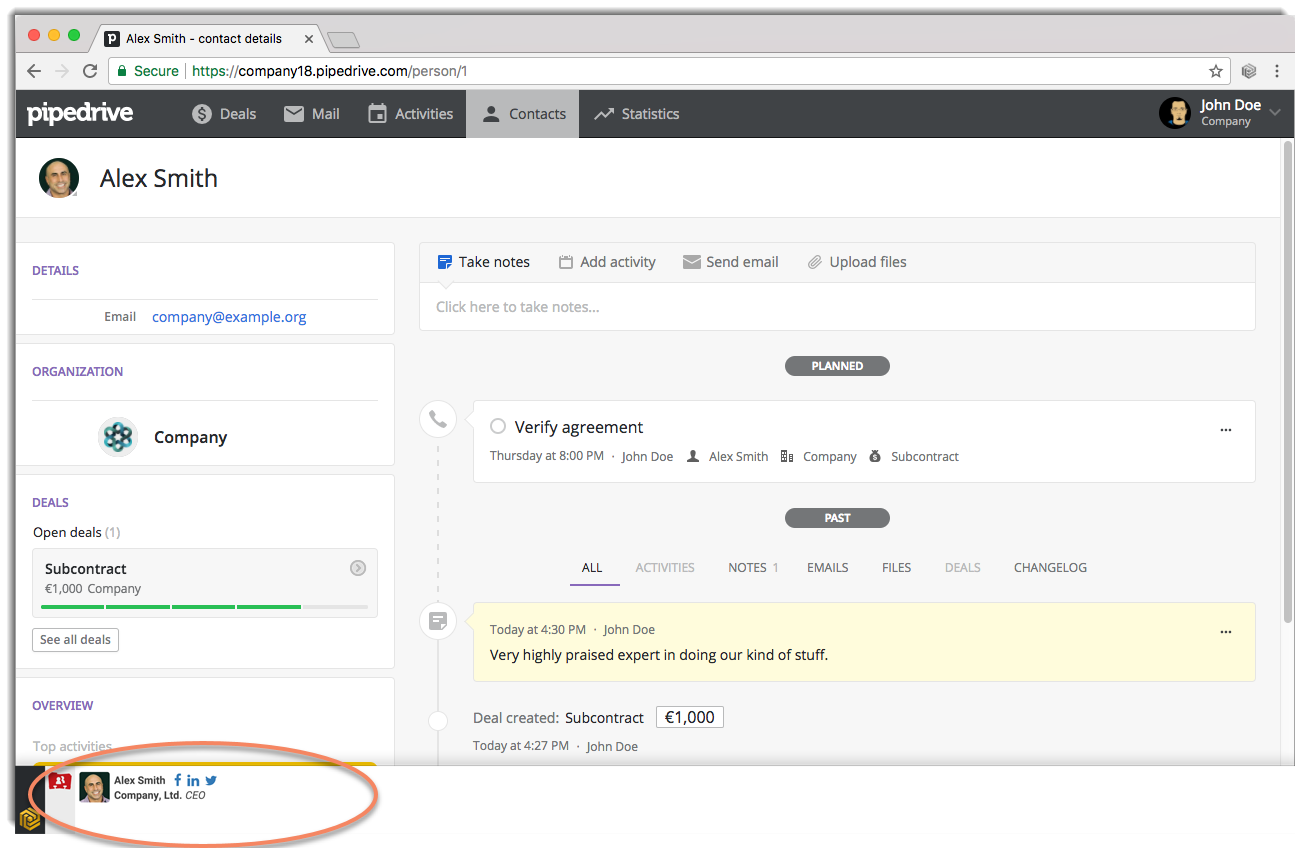Image resolution: width=1295 pixels, height=848 pixels.
Task: Open the three-dot menu on the note
Action: pos(1226,632)
